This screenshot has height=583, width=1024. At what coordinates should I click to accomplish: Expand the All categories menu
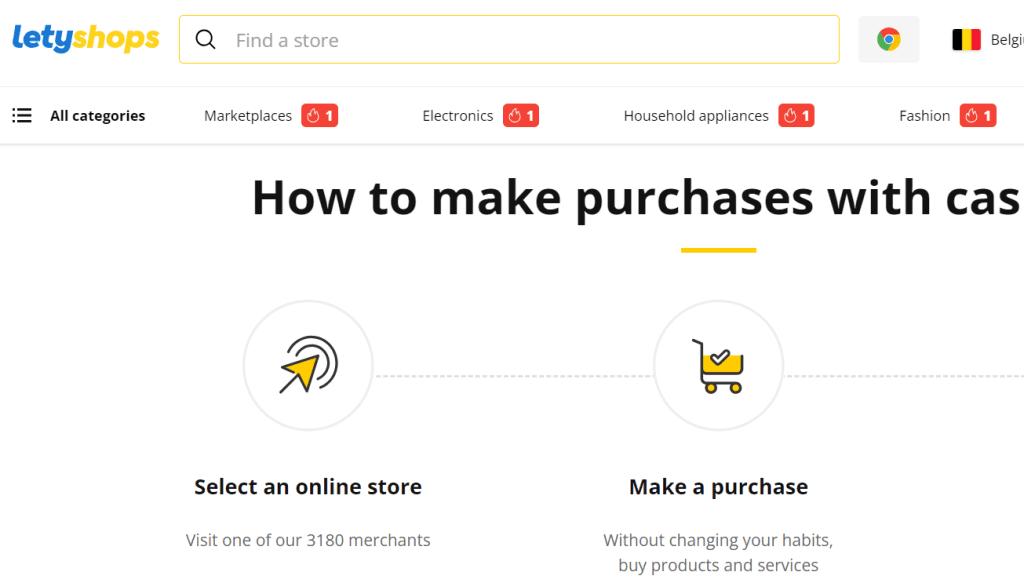click(97, 116)
